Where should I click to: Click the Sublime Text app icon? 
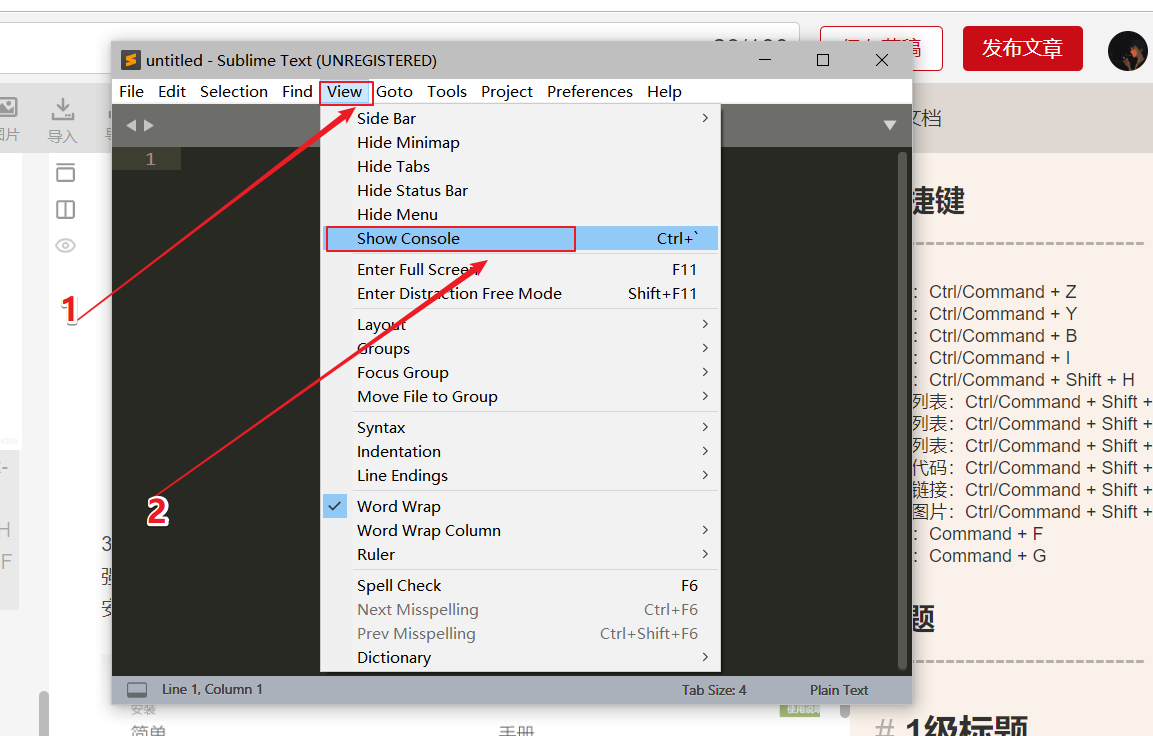(131, 60)
